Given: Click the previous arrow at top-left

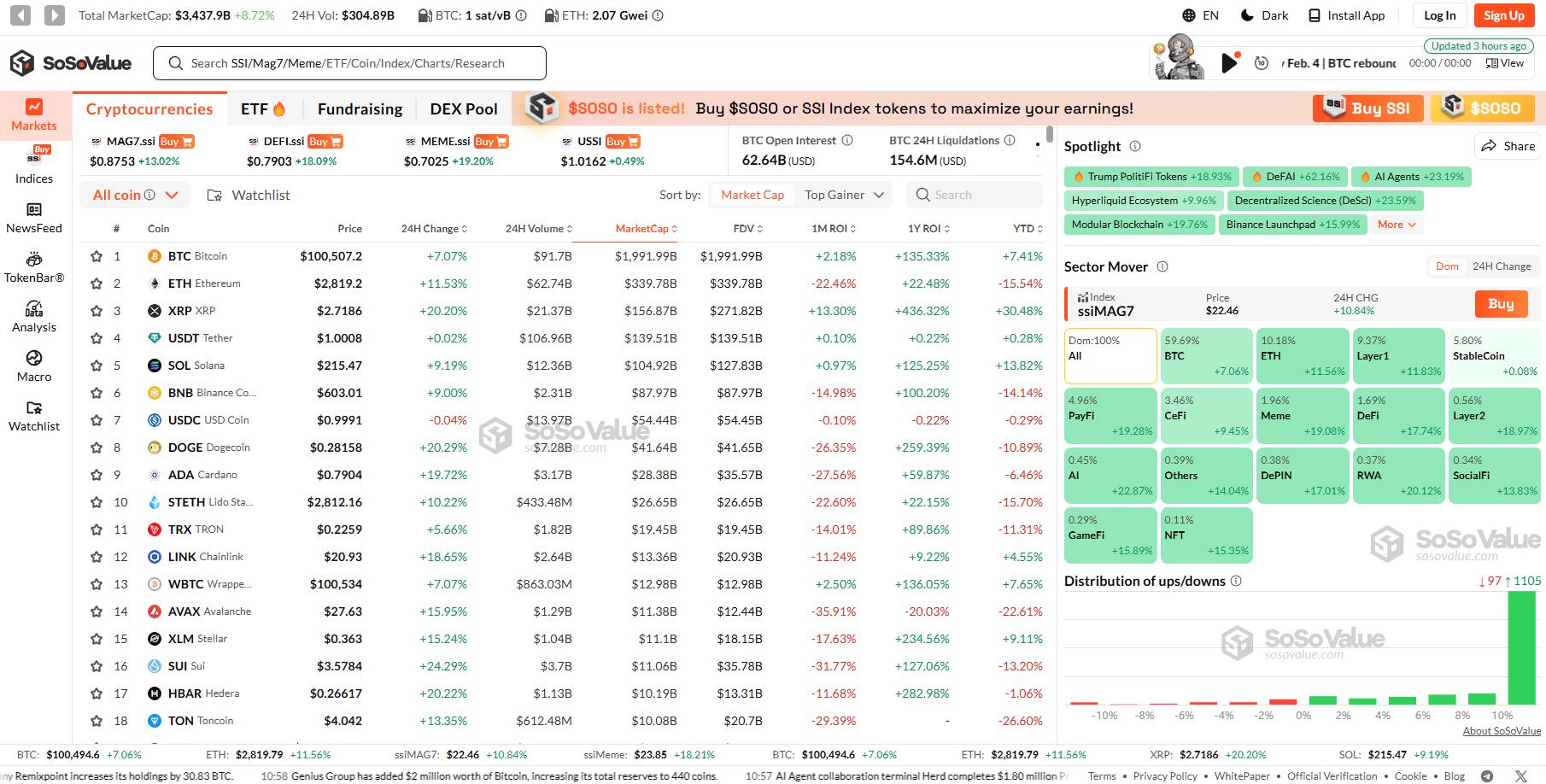Looking at the screenshot, I should click(20, 15).
